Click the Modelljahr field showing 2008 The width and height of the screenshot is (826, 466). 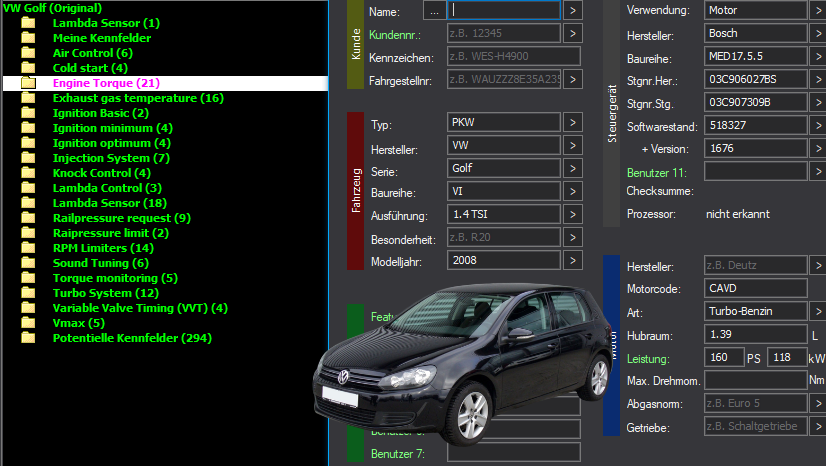[504, 260]
